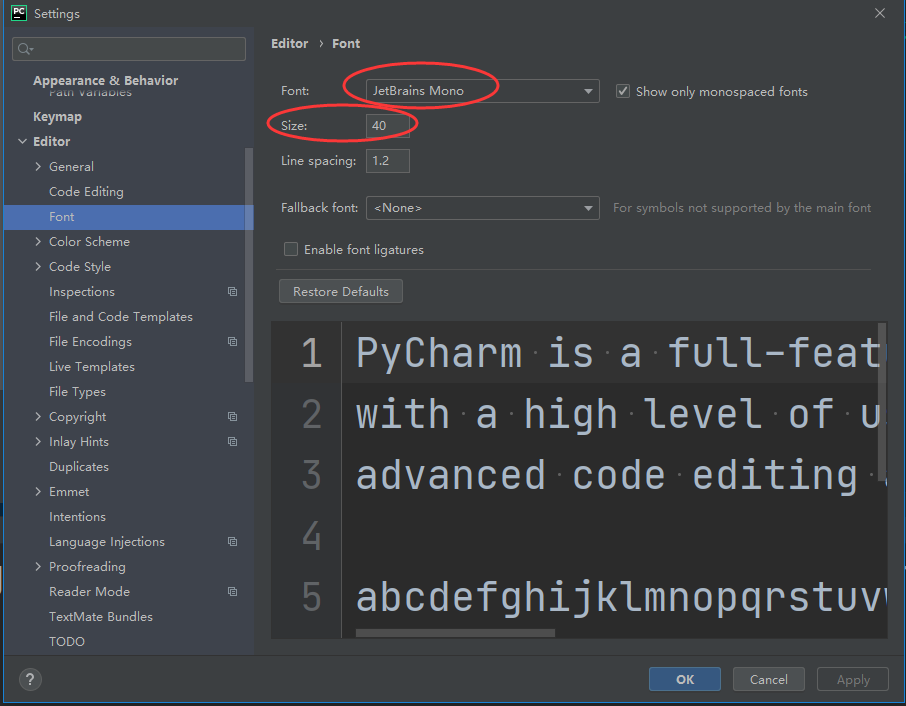Open File and Code Templates page
This screenshot has width=906, height=706.
(121, 317)
